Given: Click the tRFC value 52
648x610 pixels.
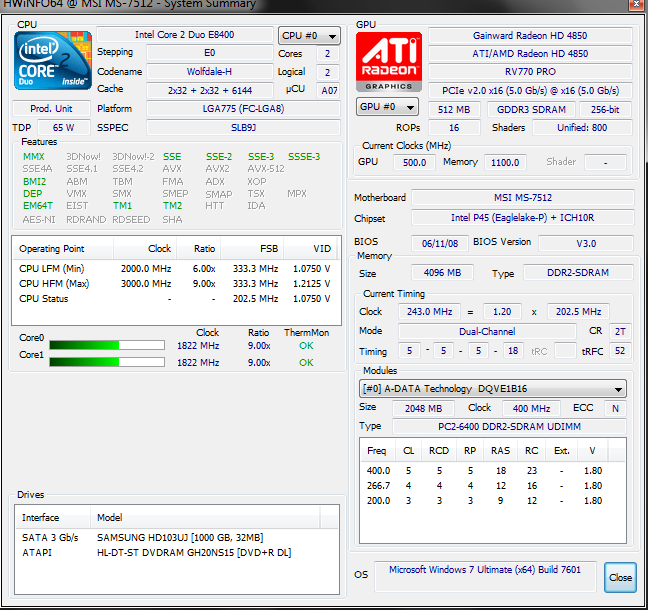Looking at the screenshot, I should [x=620, y=351].
